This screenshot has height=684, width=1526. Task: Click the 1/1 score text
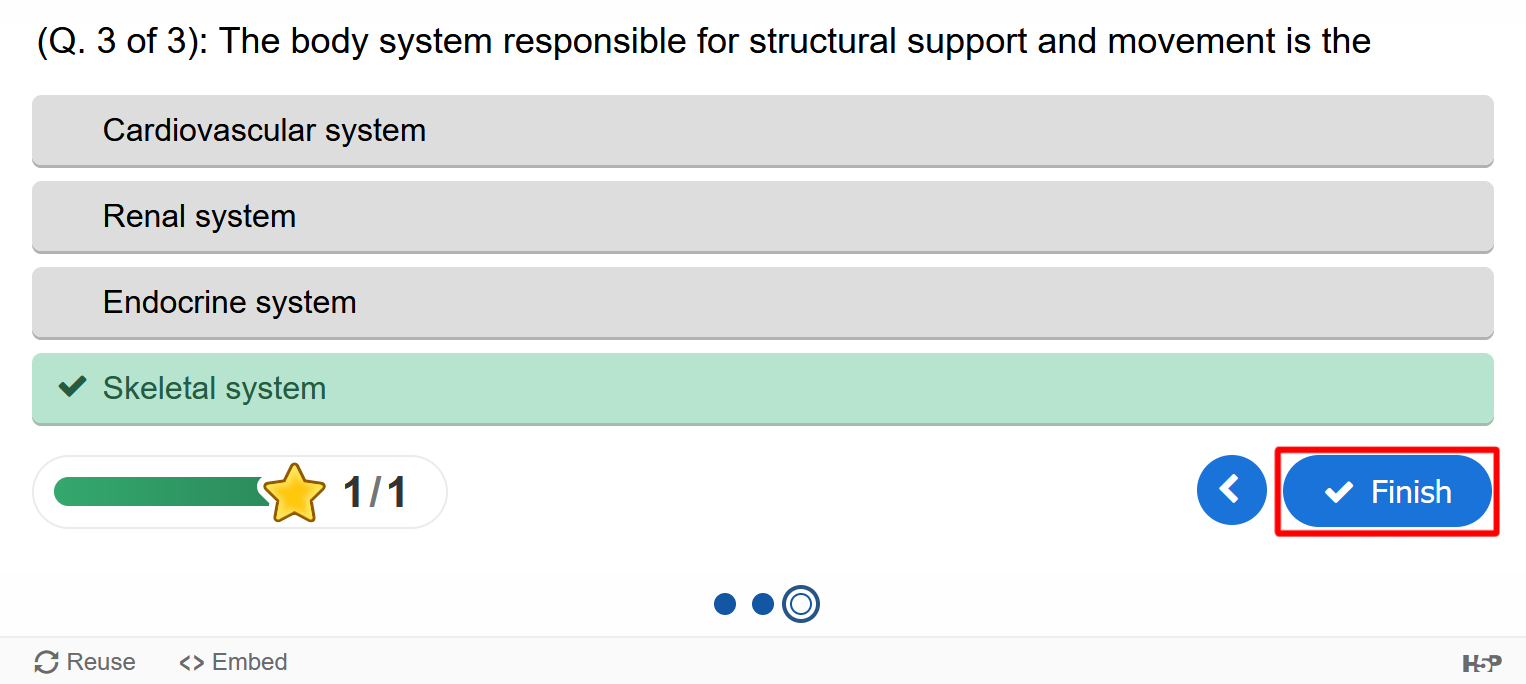(375, 492)
